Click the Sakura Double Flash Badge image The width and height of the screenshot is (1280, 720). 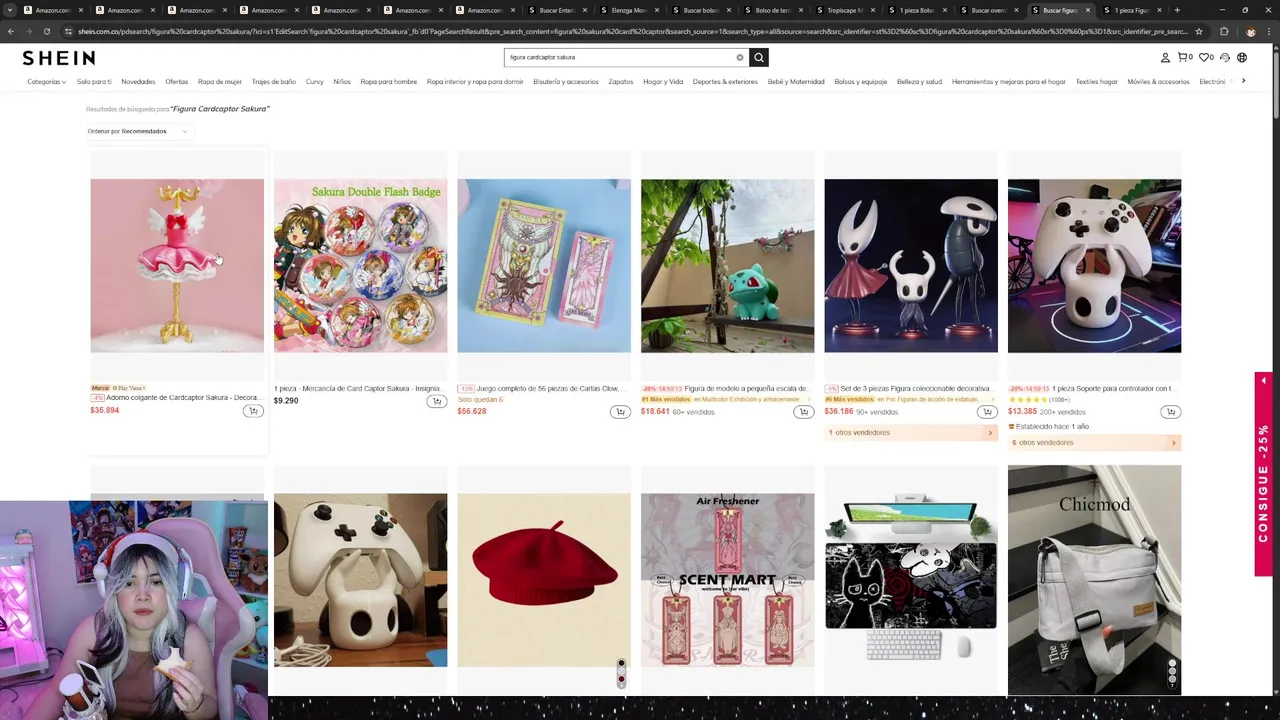pos(360,266)
